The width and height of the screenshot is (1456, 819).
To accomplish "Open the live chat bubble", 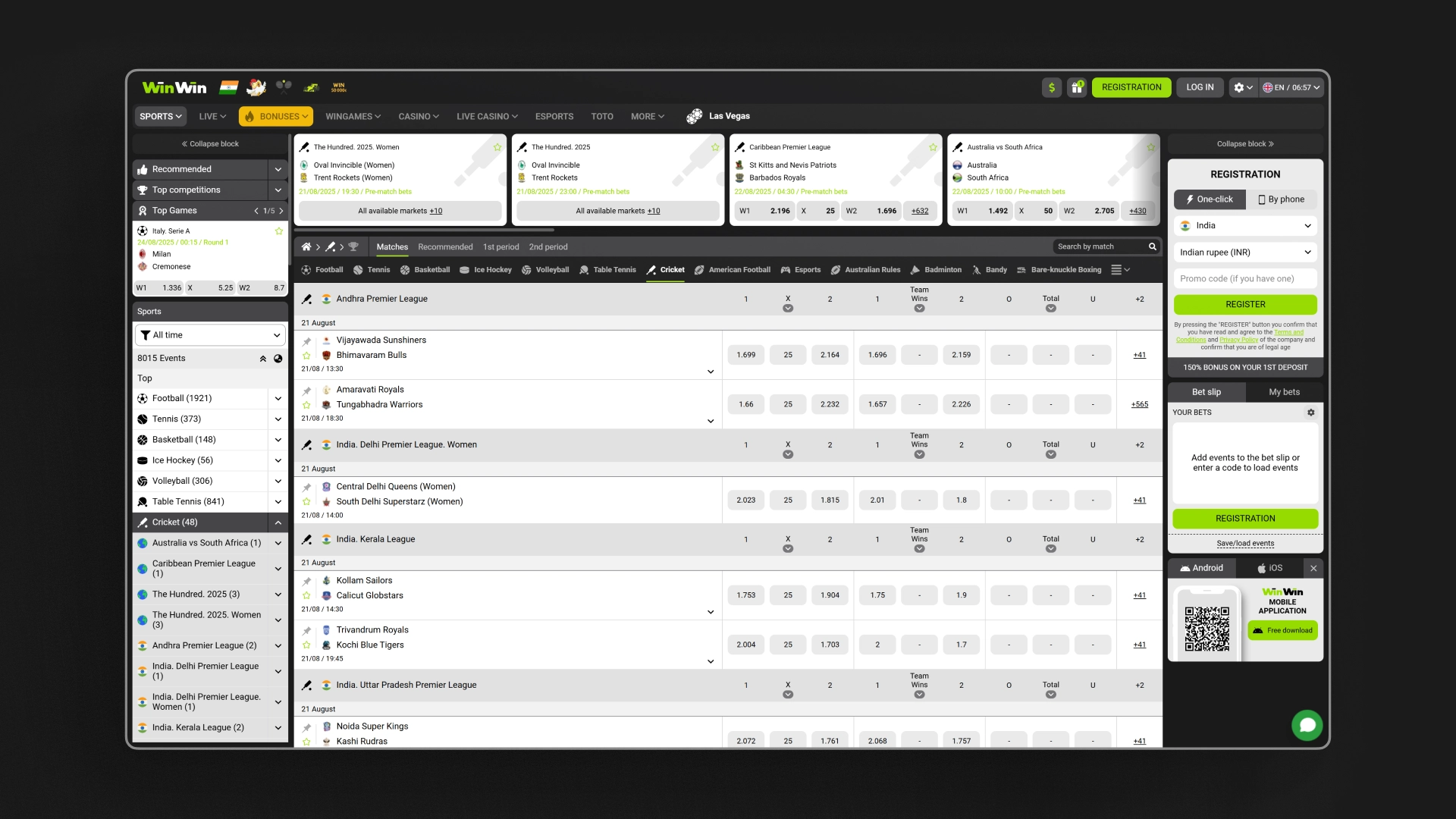I will coord(1307,726).
